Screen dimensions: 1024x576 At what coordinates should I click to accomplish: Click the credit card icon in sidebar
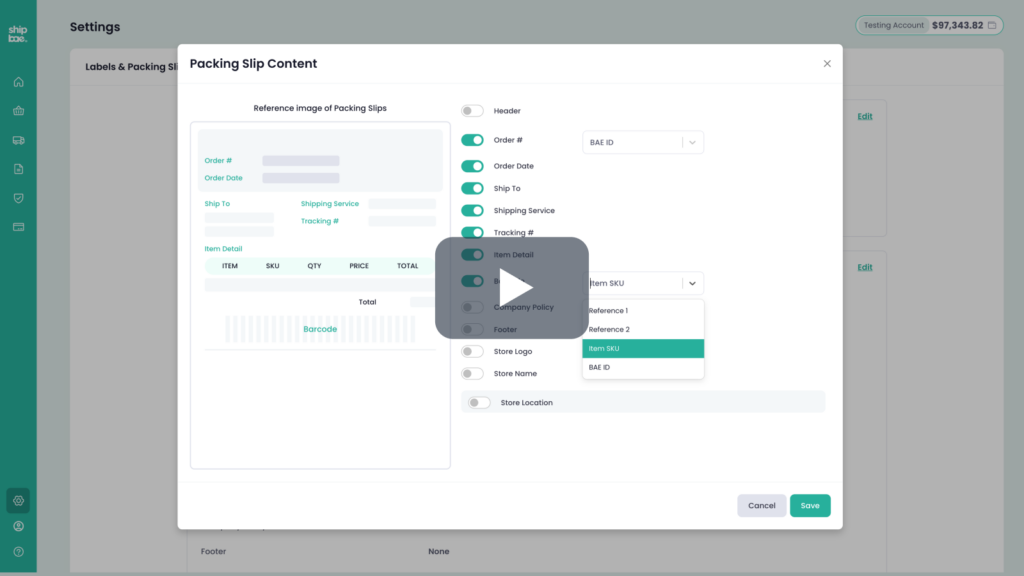point(18,227)
